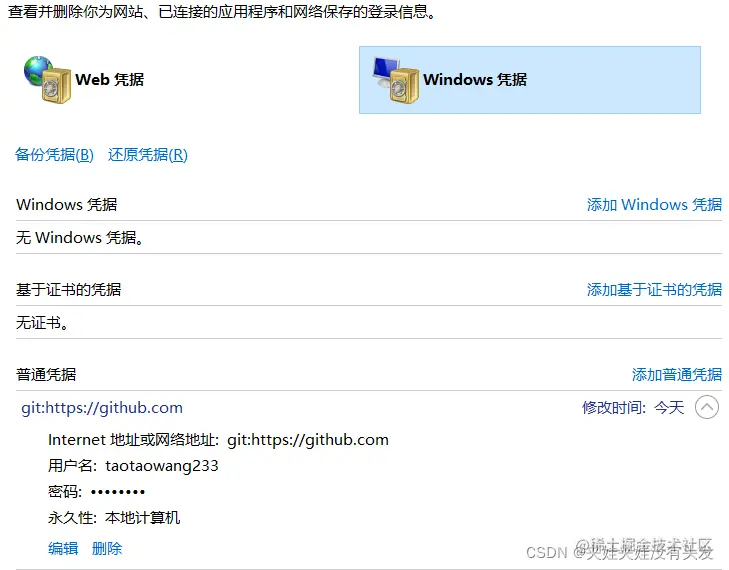Viewport: 729px width, 570px height.
Task: Click the username taotaowang233 text
Action: [x=162, y=465]
